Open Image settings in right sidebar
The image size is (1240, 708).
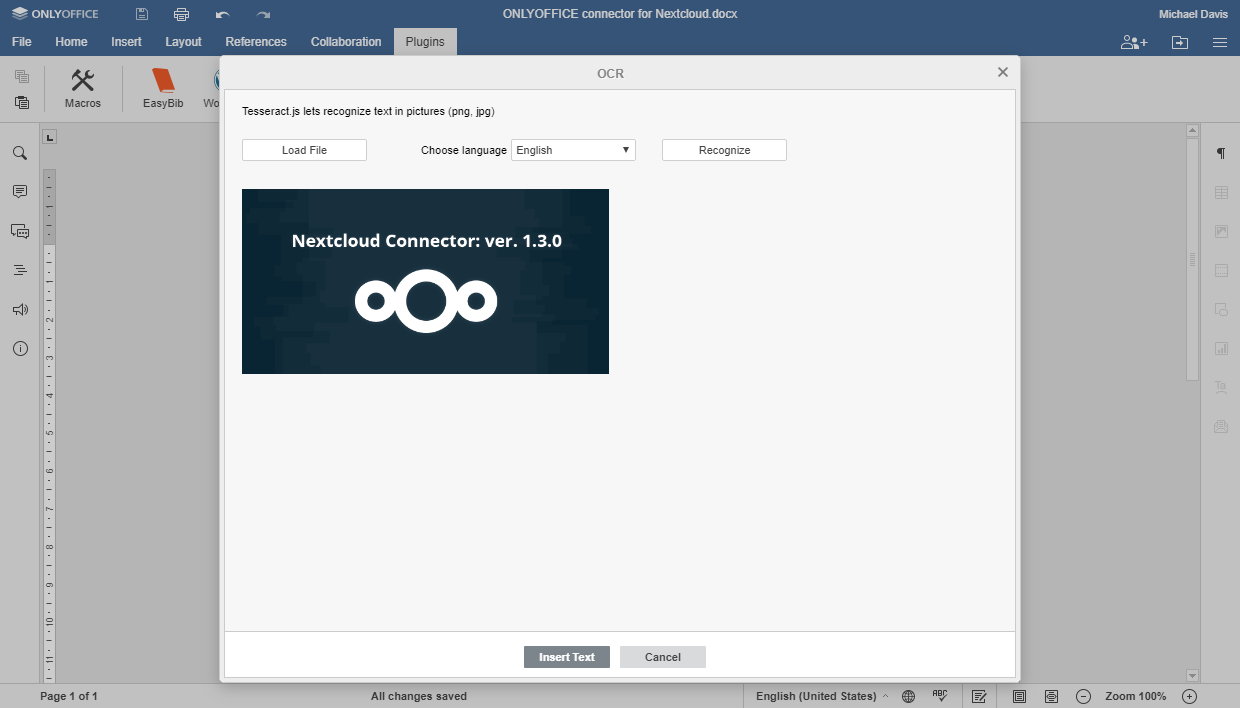[1221, 231]
